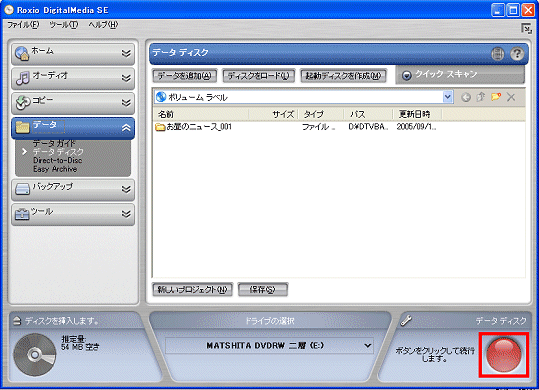Image resolution: width=539 pixels, height=390 pixels.
Task: Select データ ガイド in sidebar
Action: tap(54, 143)
